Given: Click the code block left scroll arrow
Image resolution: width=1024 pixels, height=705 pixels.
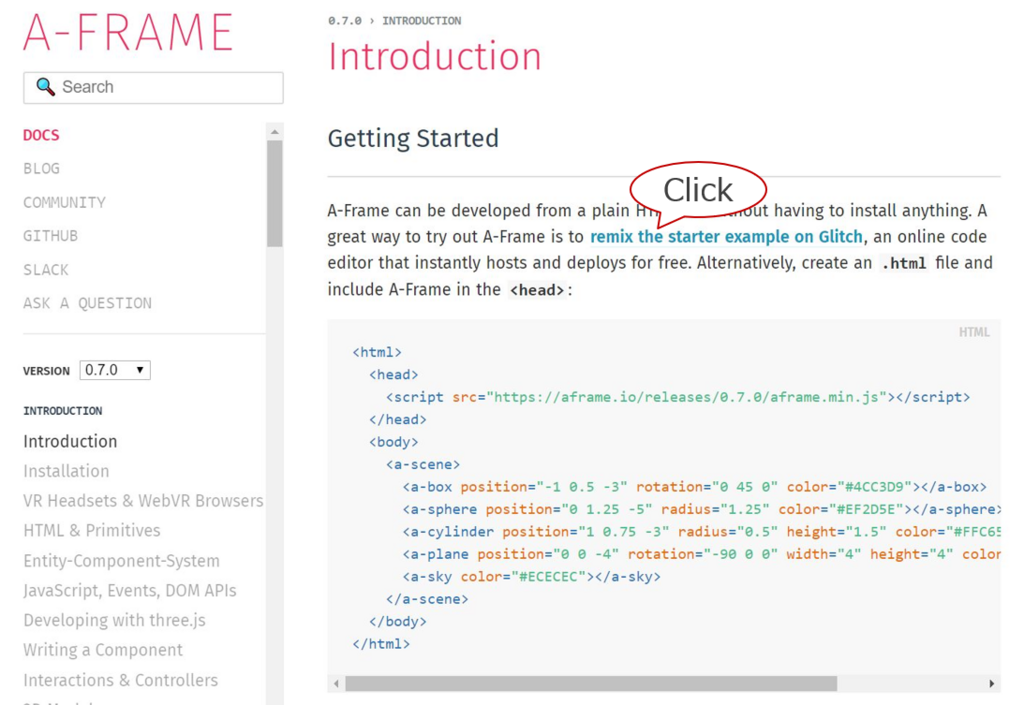Looking at the screenshot, I should click(336, 683).
